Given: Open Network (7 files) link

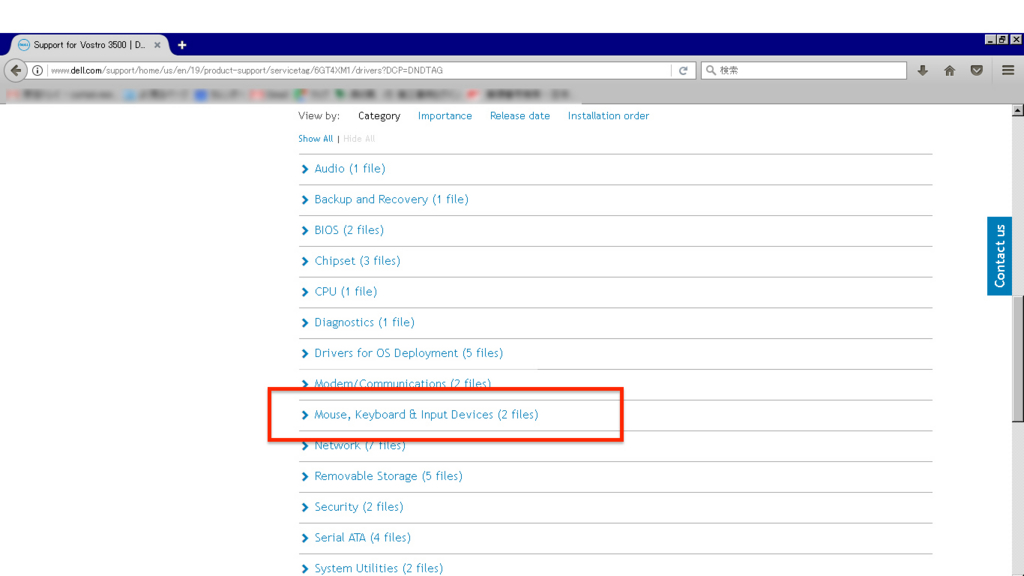Looking at the screenshot, I should click(x=360, y=445).
